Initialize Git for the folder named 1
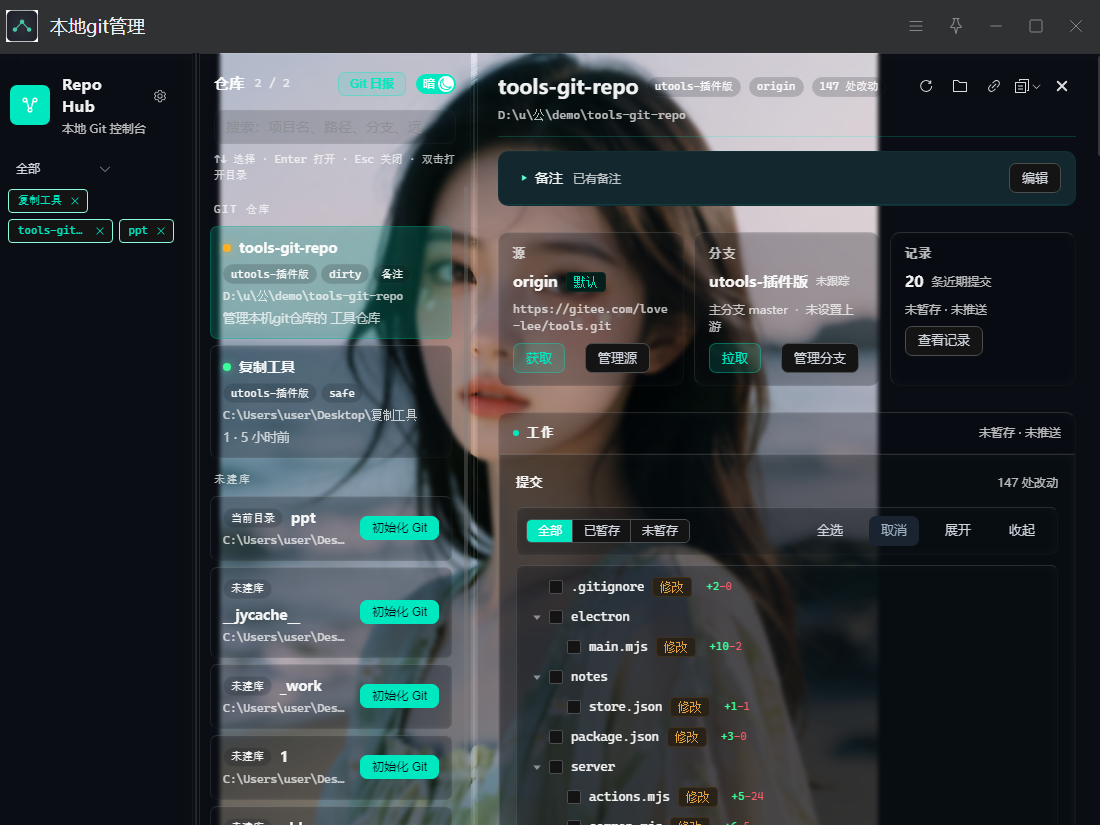This screenshot has height=825, width=1100. (x=399, y=767)
